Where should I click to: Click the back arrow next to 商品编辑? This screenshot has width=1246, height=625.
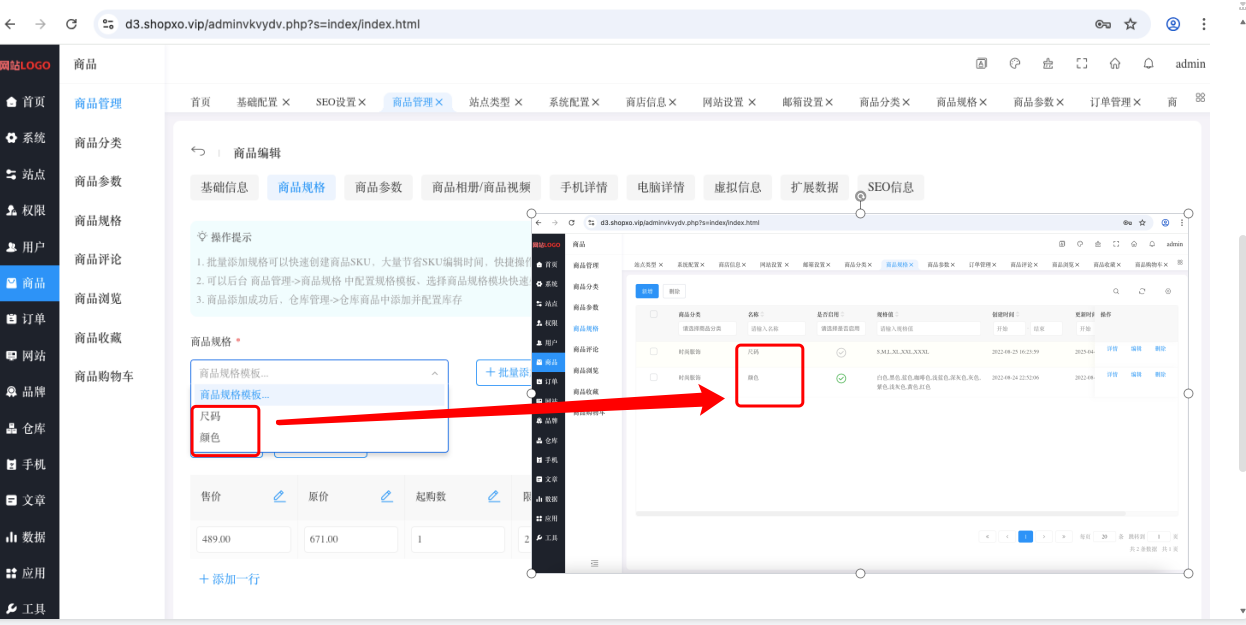(198, 152)
